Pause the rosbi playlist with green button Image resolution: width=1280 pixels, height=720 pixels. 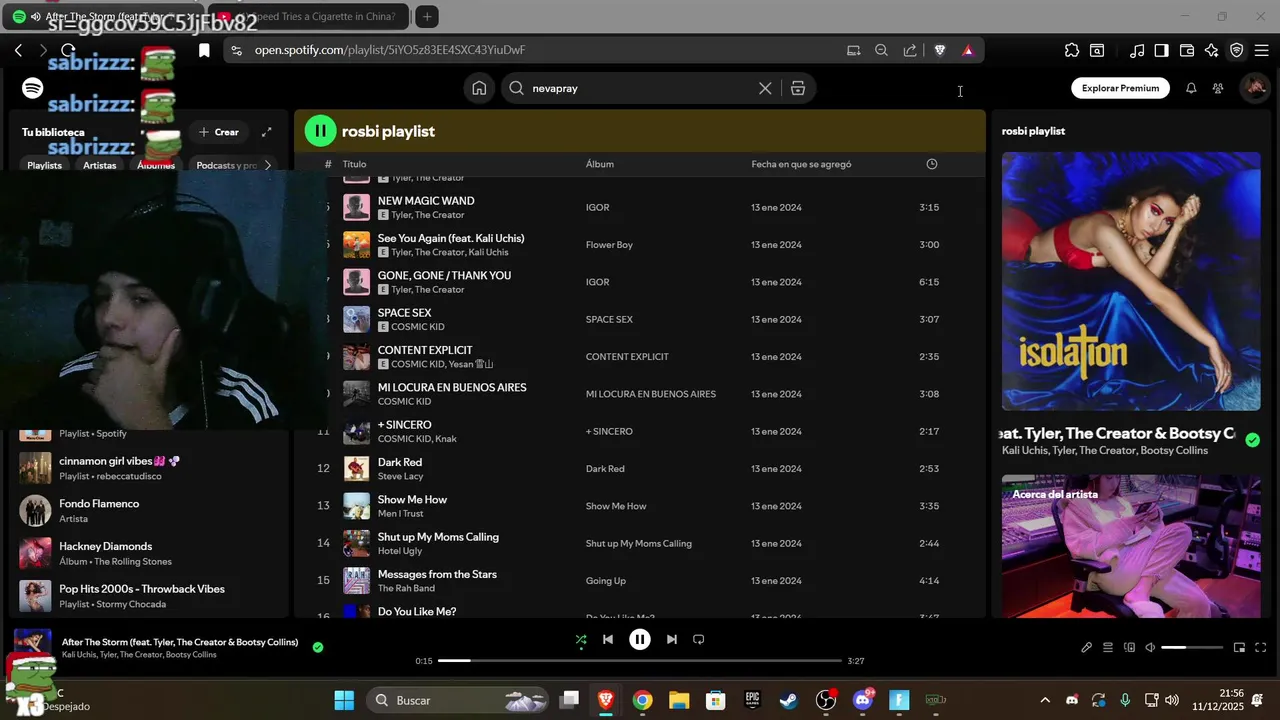pos(320,130)
